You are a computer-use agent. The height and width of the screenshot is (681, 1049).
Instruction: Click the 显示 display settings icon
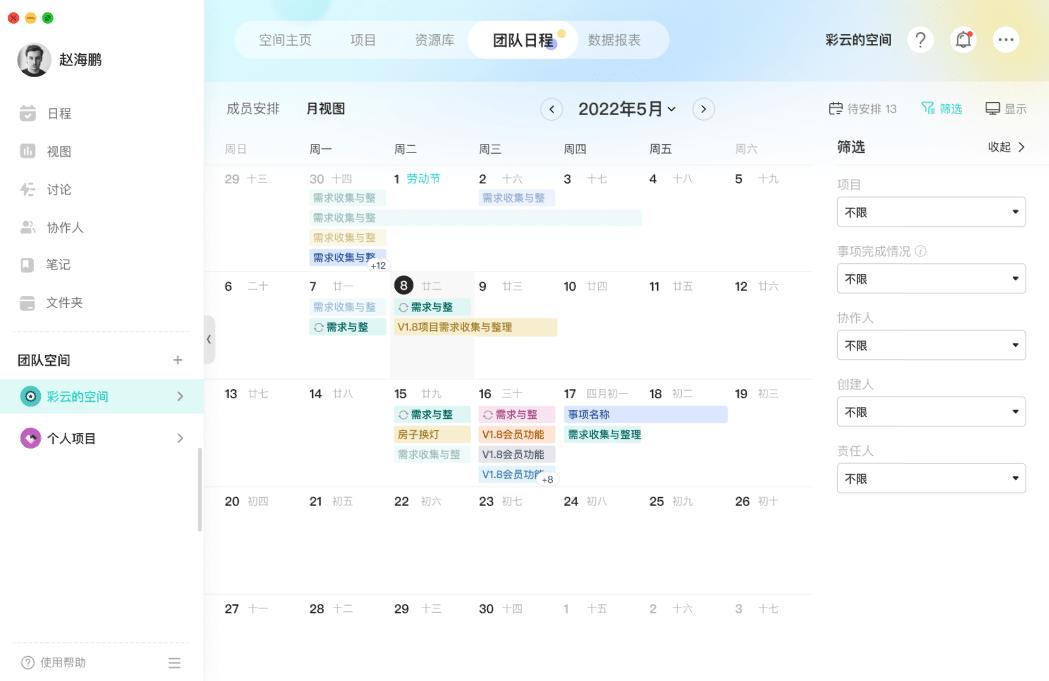(x=1006, y=108)
